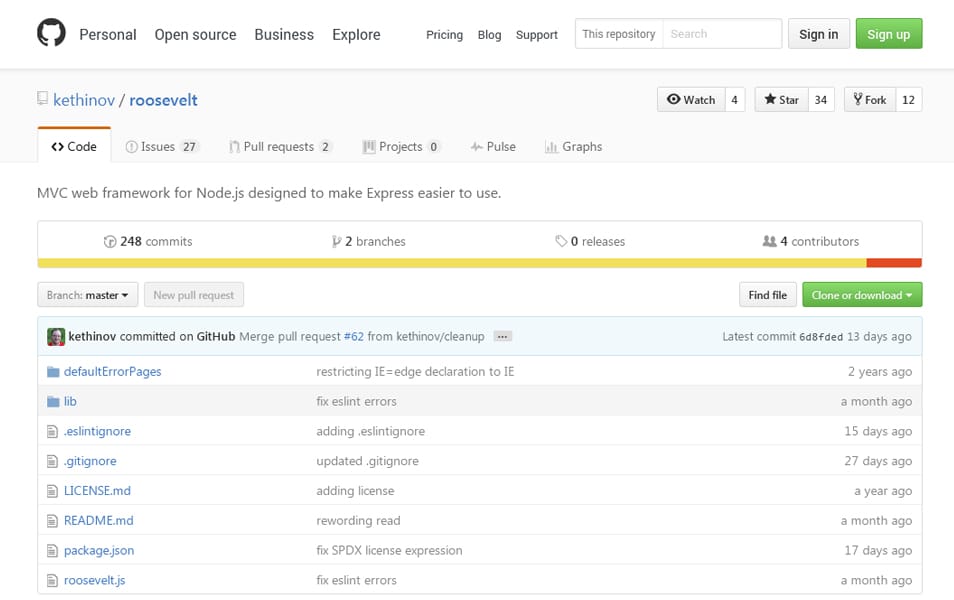954x600 pixels.
Task: Expand the Branch: master dropdown
Action: [x=88, y=295]
